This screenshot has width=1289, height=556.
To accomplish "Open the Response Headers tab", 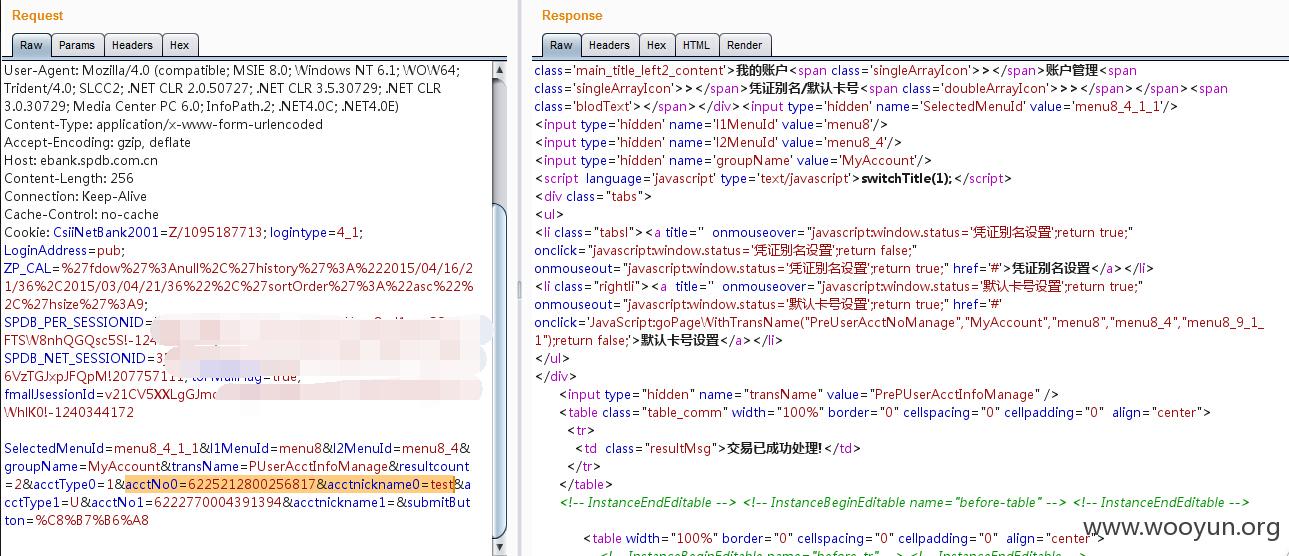I will coord(609,45).
